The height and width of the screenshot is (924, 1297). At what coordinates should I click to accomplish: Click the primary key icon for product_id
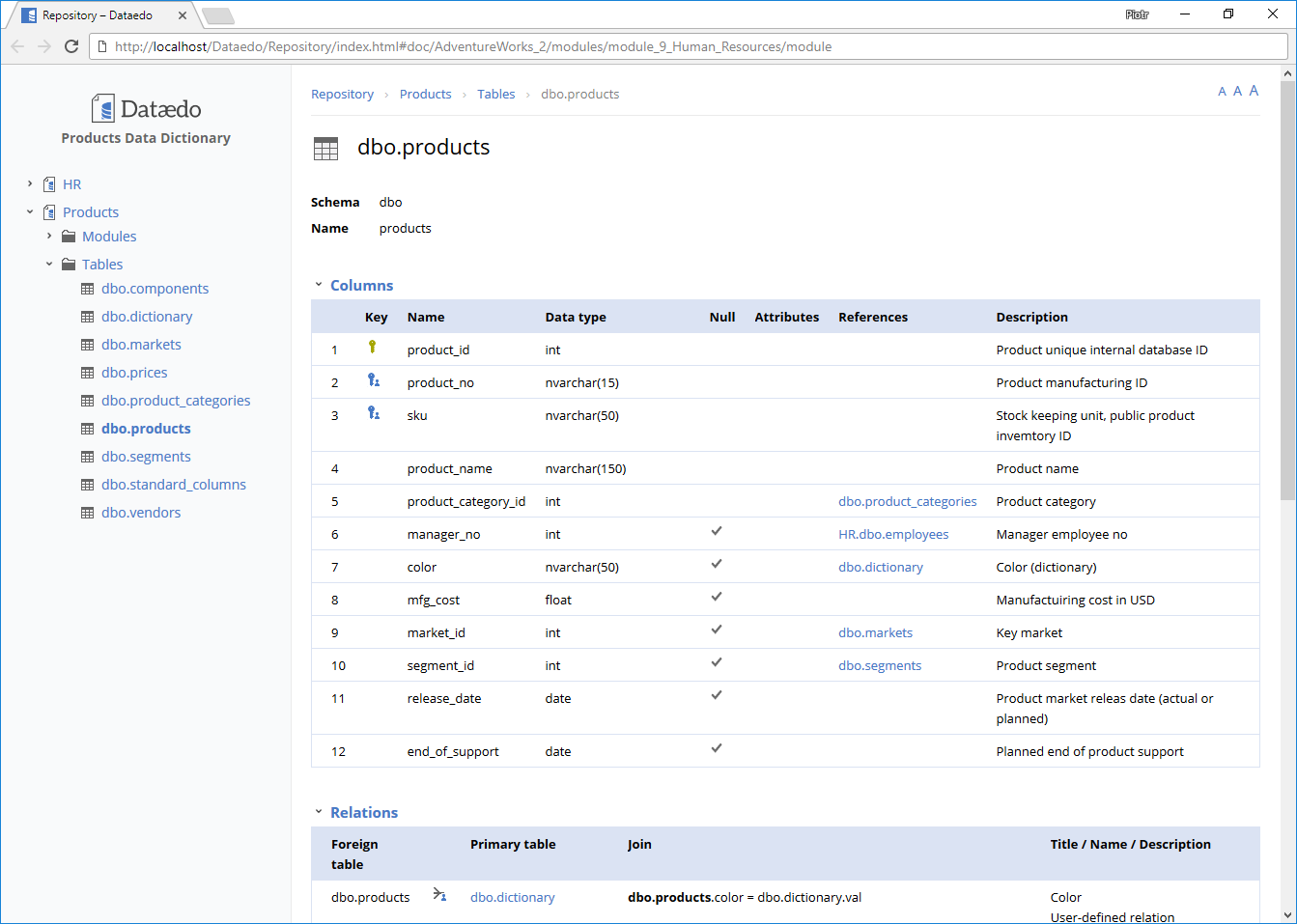(372, 348)
